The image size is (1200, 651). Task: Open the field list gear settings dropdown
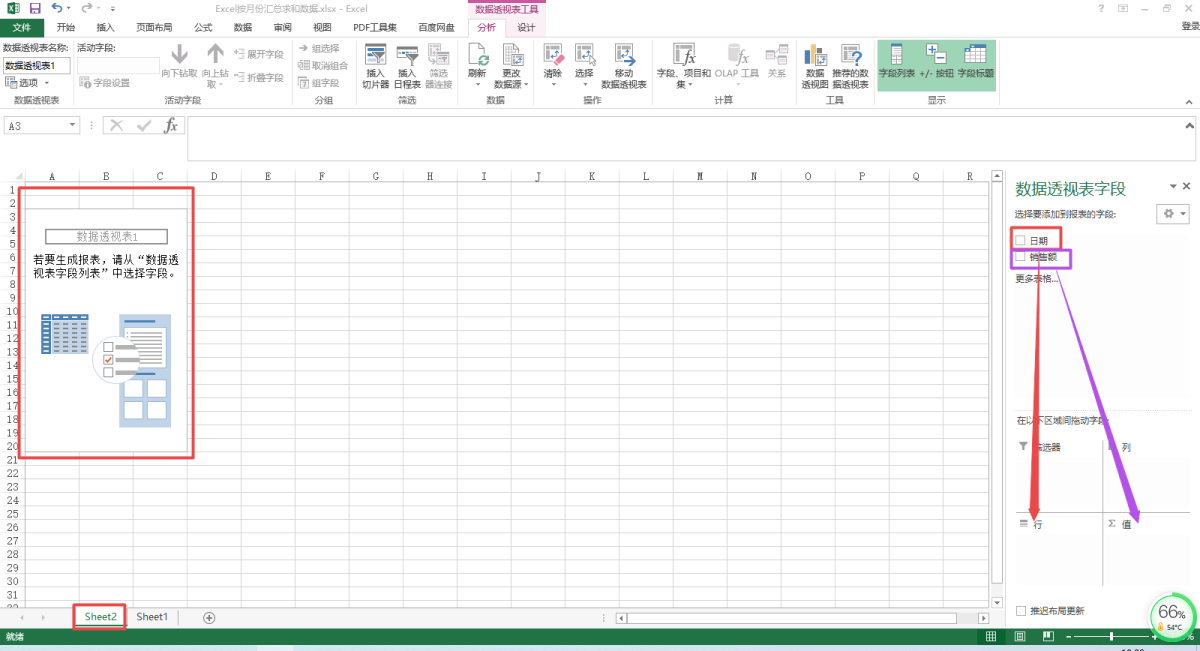click(1172, 214)
